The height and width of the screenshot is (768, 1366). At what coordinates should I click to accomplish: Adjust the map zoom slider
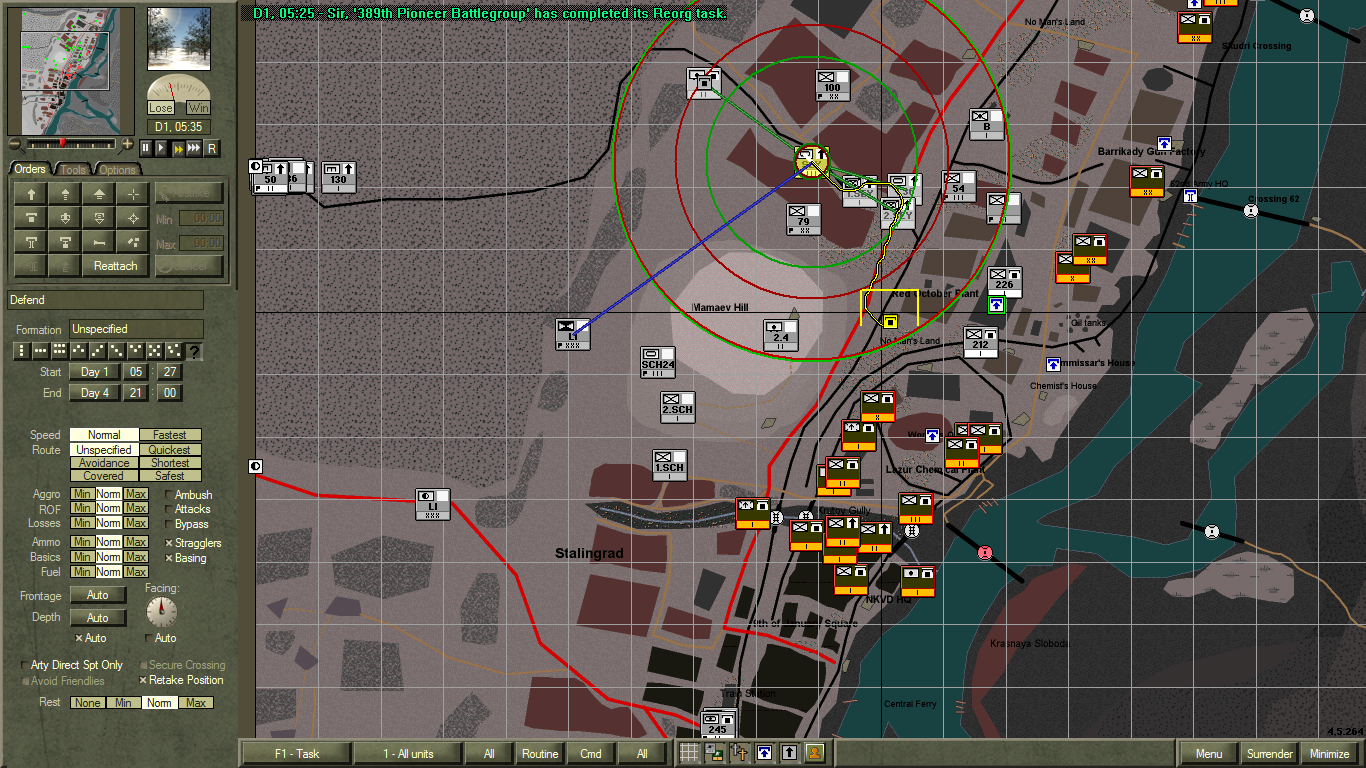pos(71,144)
